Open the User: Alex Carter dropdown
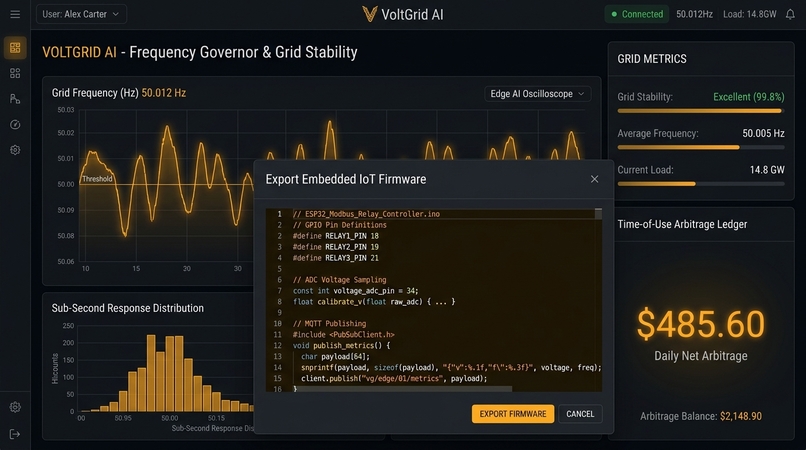806x450 pixels. coord(81,14)
